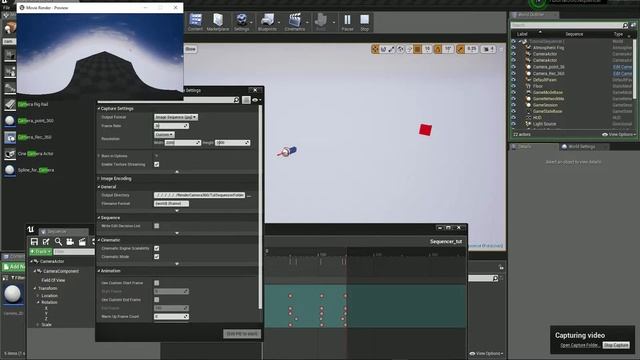Select the World Outliner tab
This screenshot has height=360, width=640.
(535, 15)
